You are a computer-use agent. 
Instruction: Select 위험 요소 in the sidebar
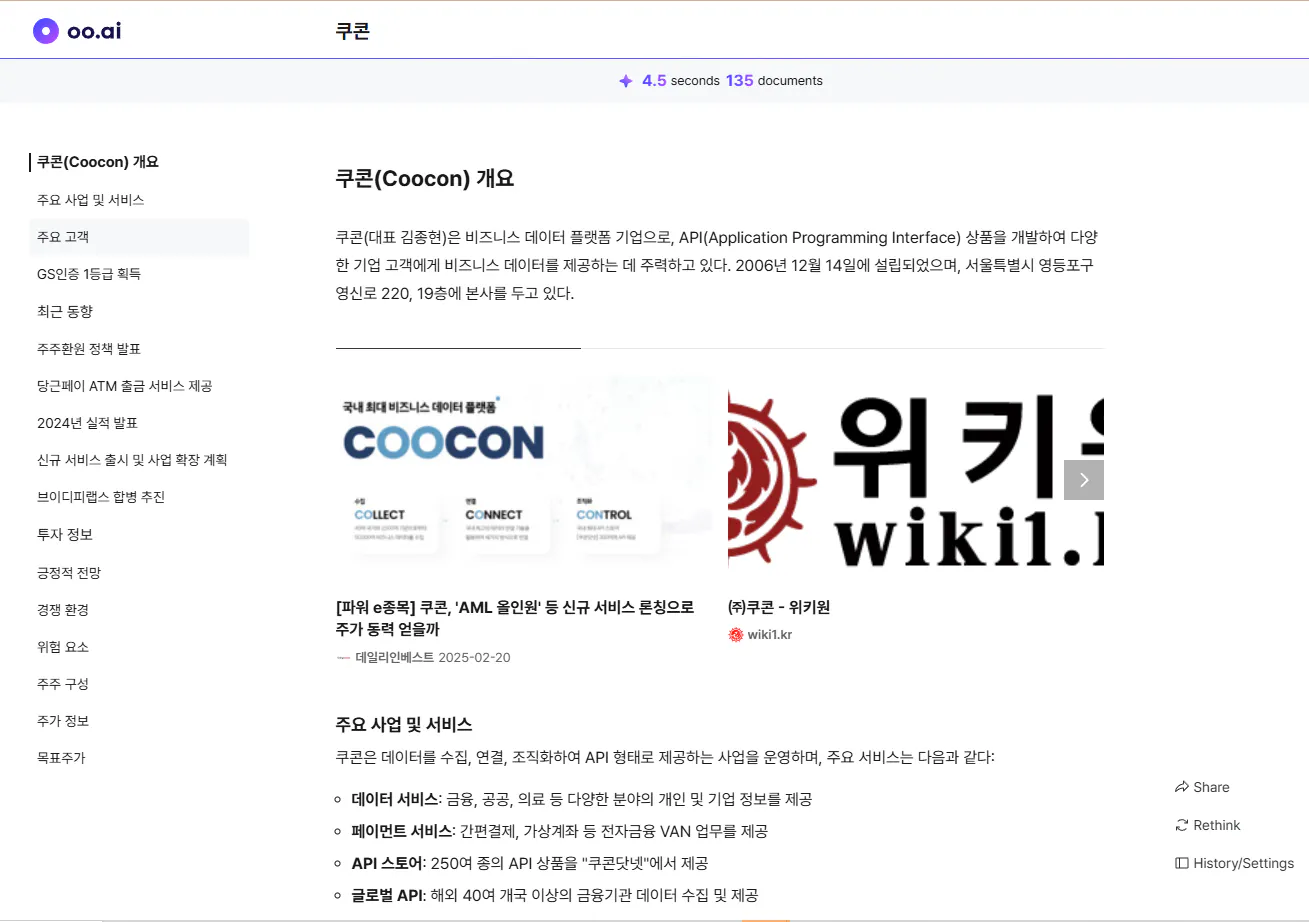pos(63,647)
